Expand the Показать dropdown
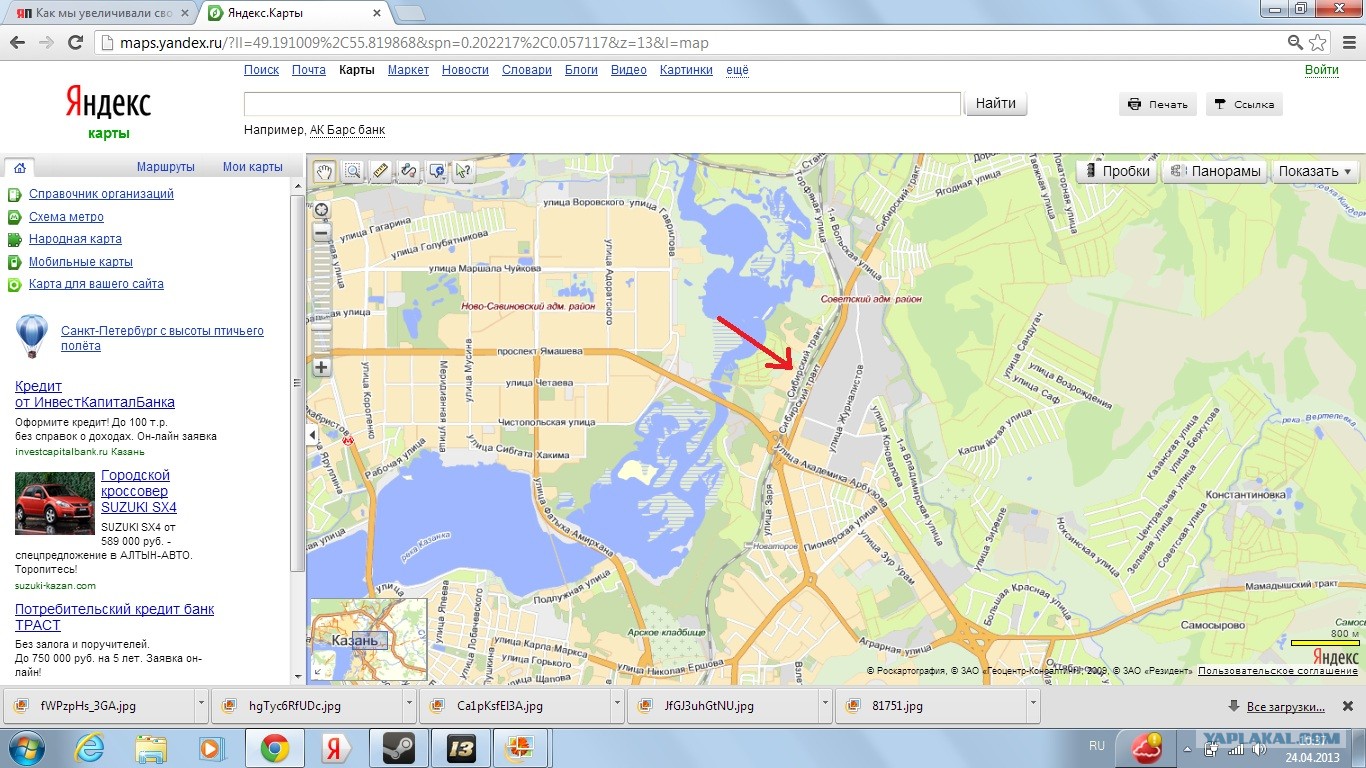The image size is (1366, 768). click(1315, 171)
